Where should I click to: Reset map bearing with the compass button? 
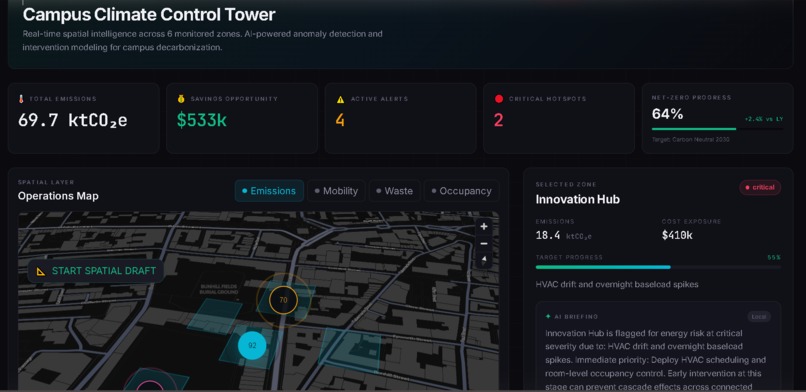pos(483,260)
